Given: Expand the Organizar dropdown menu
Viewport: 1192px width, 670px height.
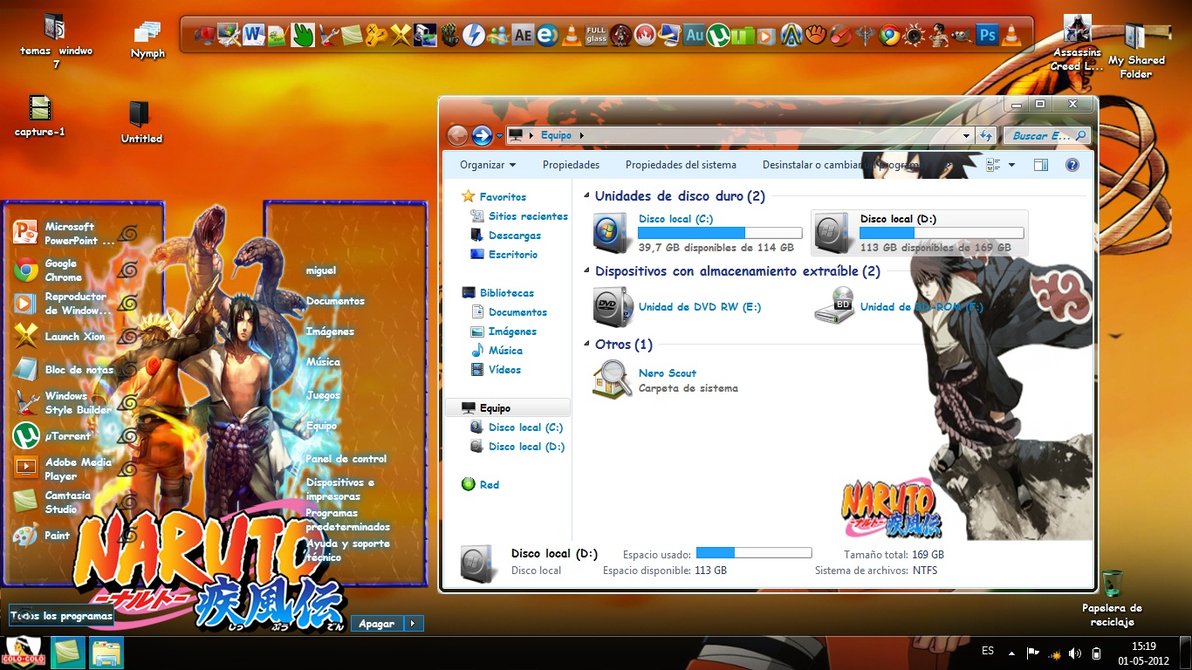Looking at the screenshot, I should click(x=488, y=165).
